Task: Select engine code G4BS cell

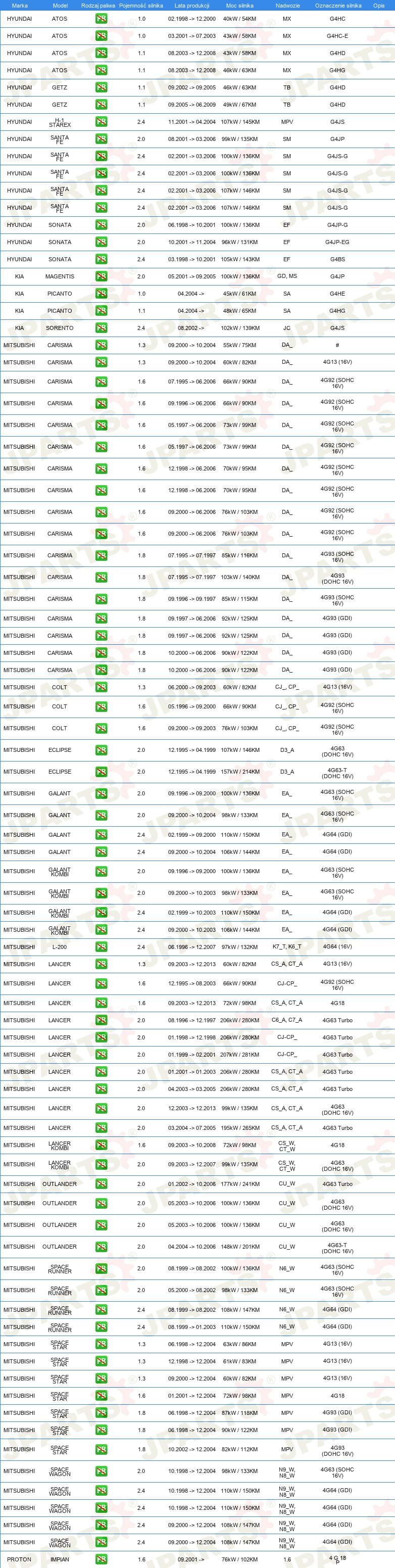Action: [x=337, y=259]
